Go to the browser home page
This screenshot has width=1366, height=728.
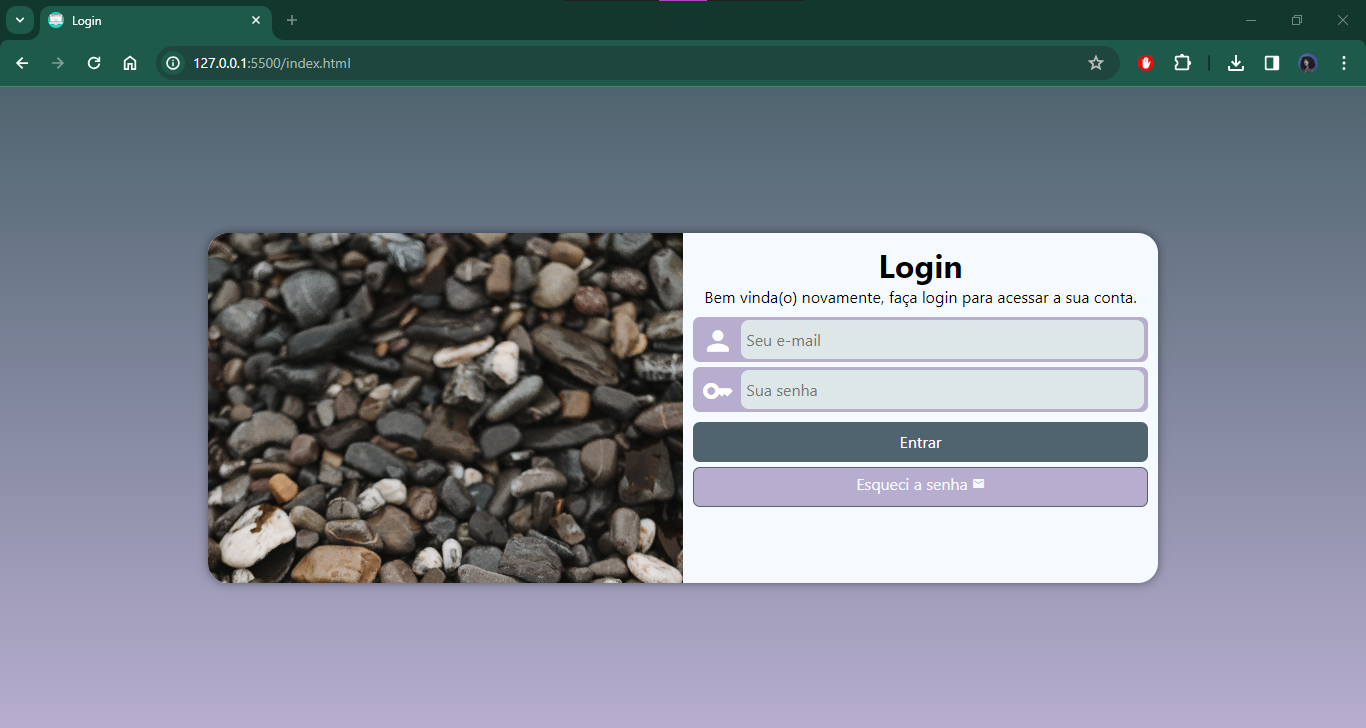(x=130, y=63)
